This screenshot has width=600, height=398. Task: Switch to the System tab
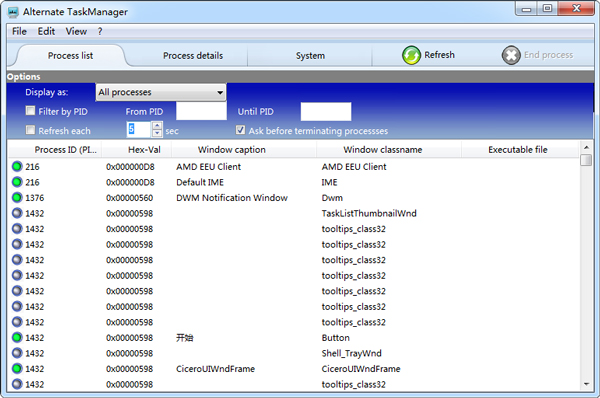(310, 56)
